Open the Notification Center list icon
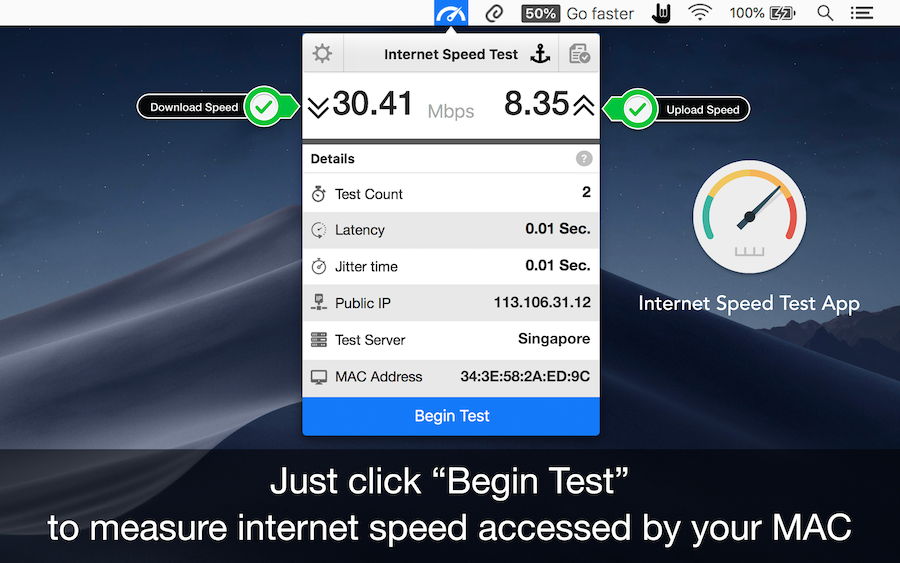Viewport: 900px width, 563px height. [x=862, y=13]
